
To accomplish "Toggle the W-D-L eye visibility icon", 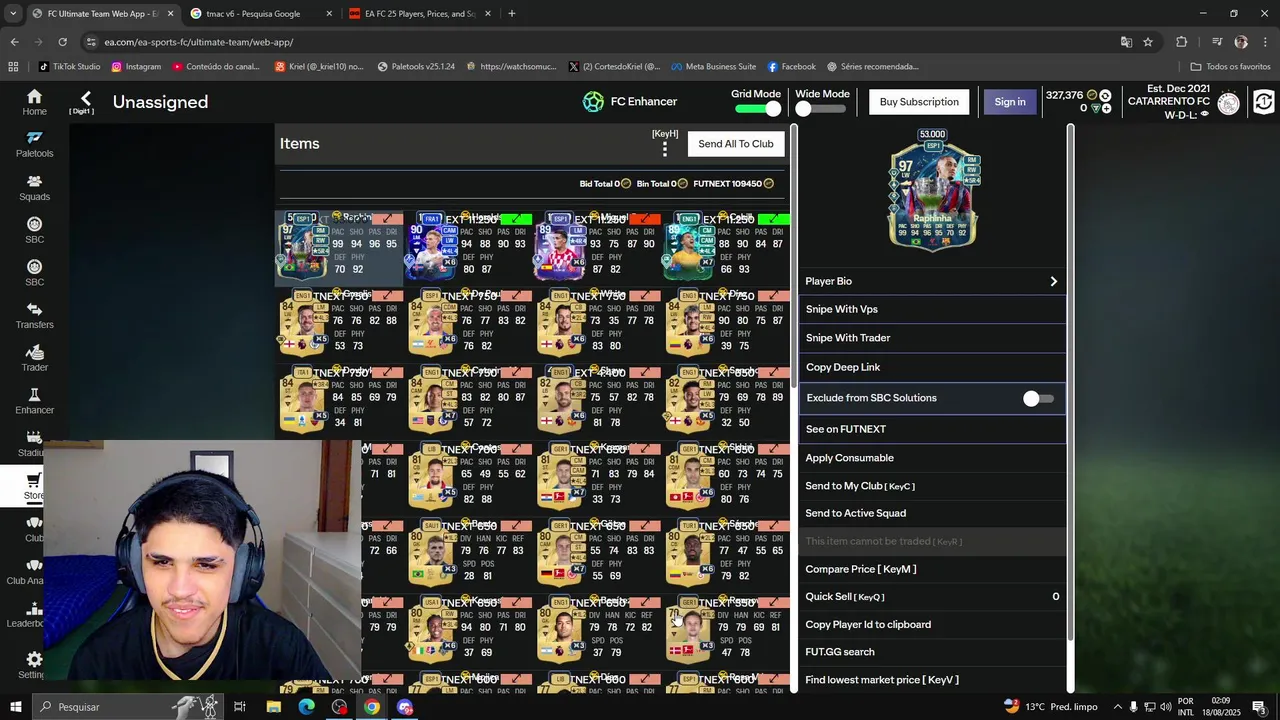I will point(1205,115).
